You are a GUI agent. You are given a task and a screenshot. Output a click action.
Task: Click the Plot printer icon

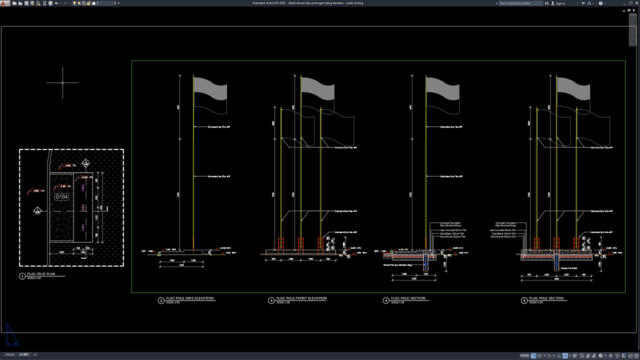click(x=51, y=3)
